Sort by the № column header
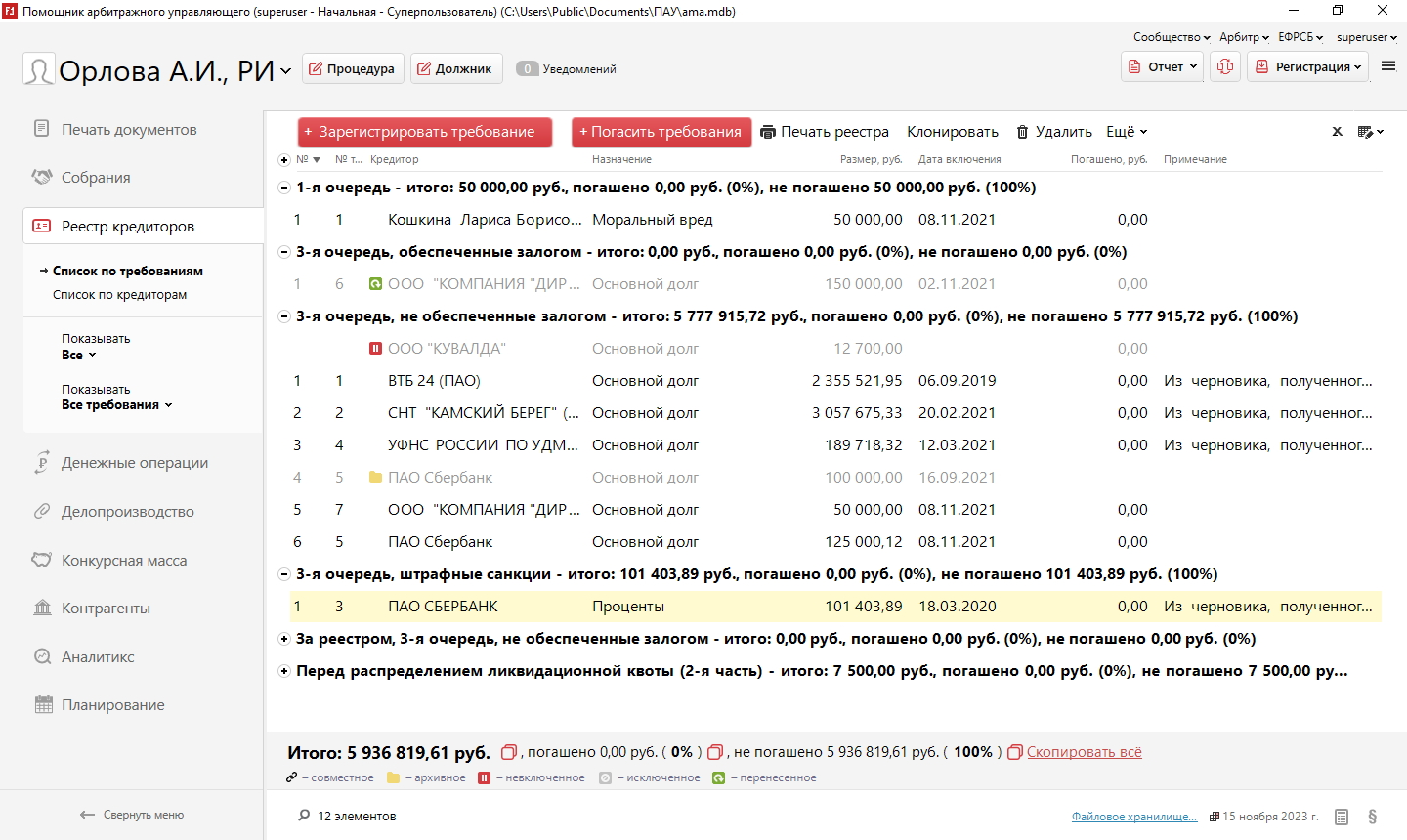Viewport: 1407px width, 840px height. click(x=308, y=160)
